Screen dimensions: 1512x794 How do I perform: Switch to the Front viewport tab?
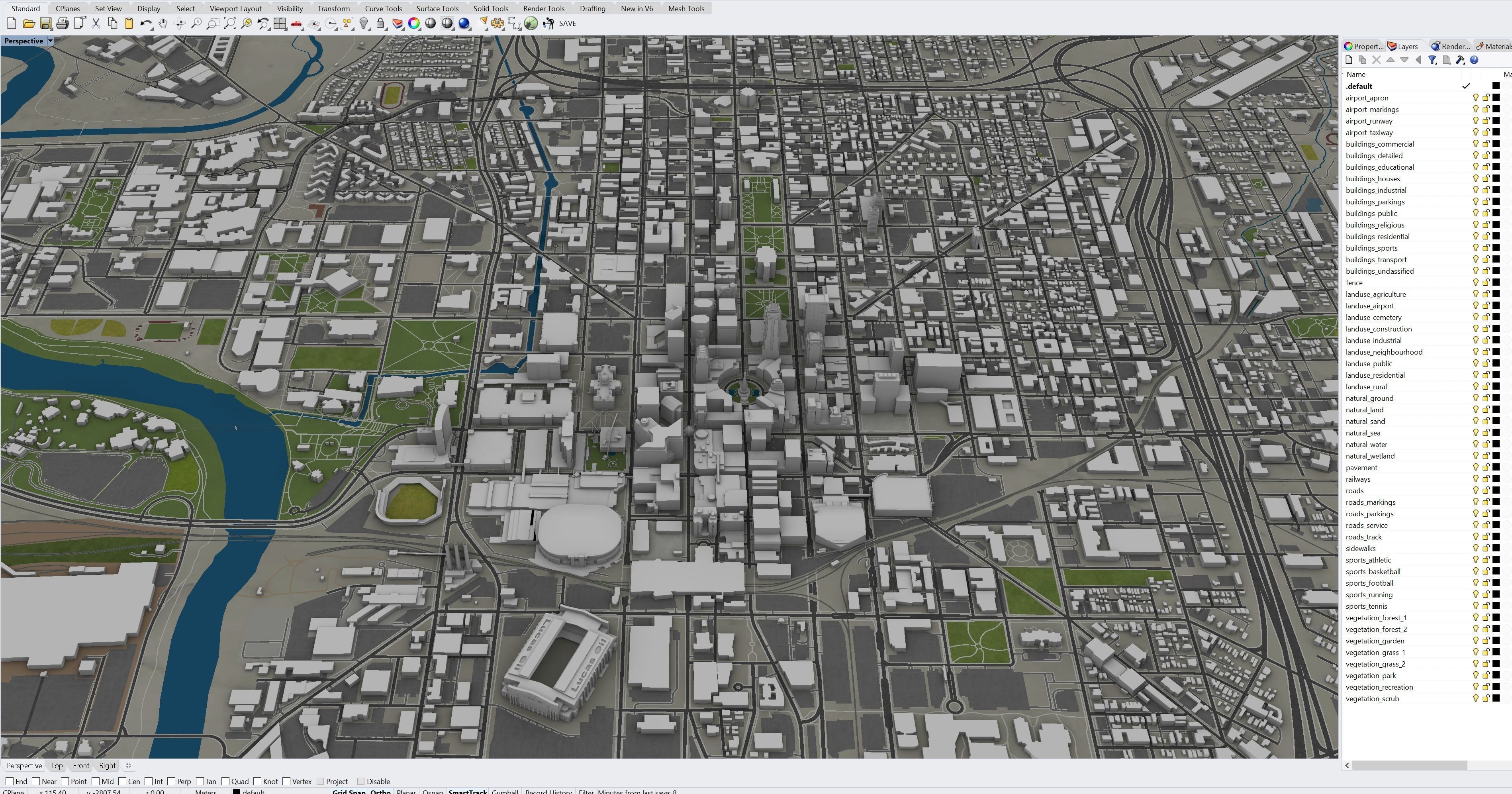point(81,765)
